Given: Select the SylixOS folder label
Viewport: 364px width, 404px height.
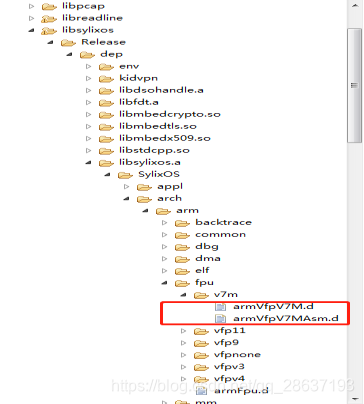Looking at the screenshot, I should tap(159, 174).
